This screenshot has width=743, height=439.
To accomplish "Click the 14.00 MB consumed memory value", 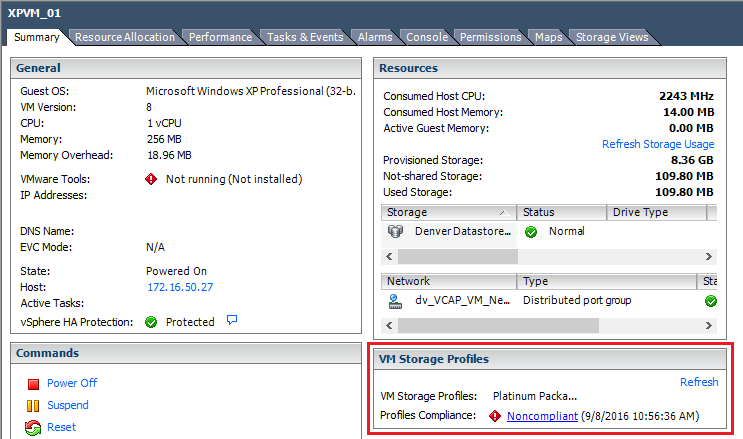I will point(689,112).
